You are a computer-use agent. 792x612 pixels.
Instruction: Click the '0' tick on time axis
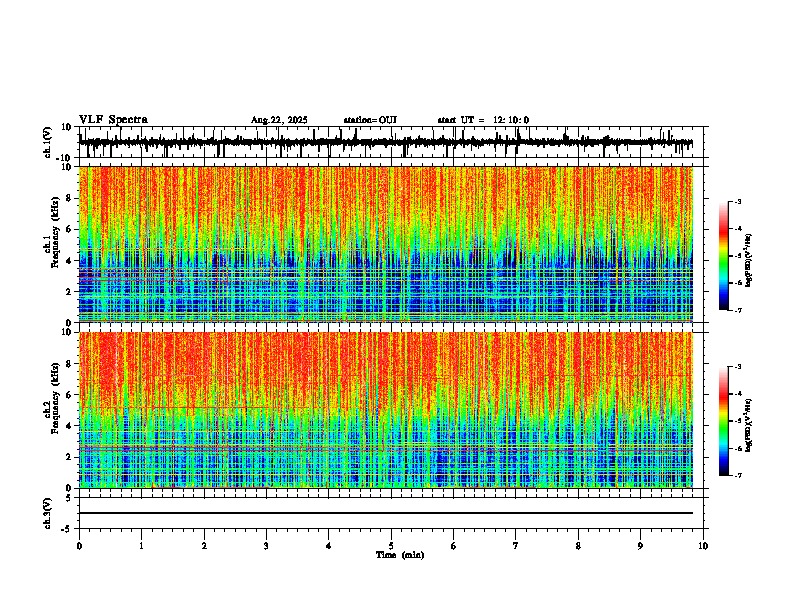[x=79, y=546]
